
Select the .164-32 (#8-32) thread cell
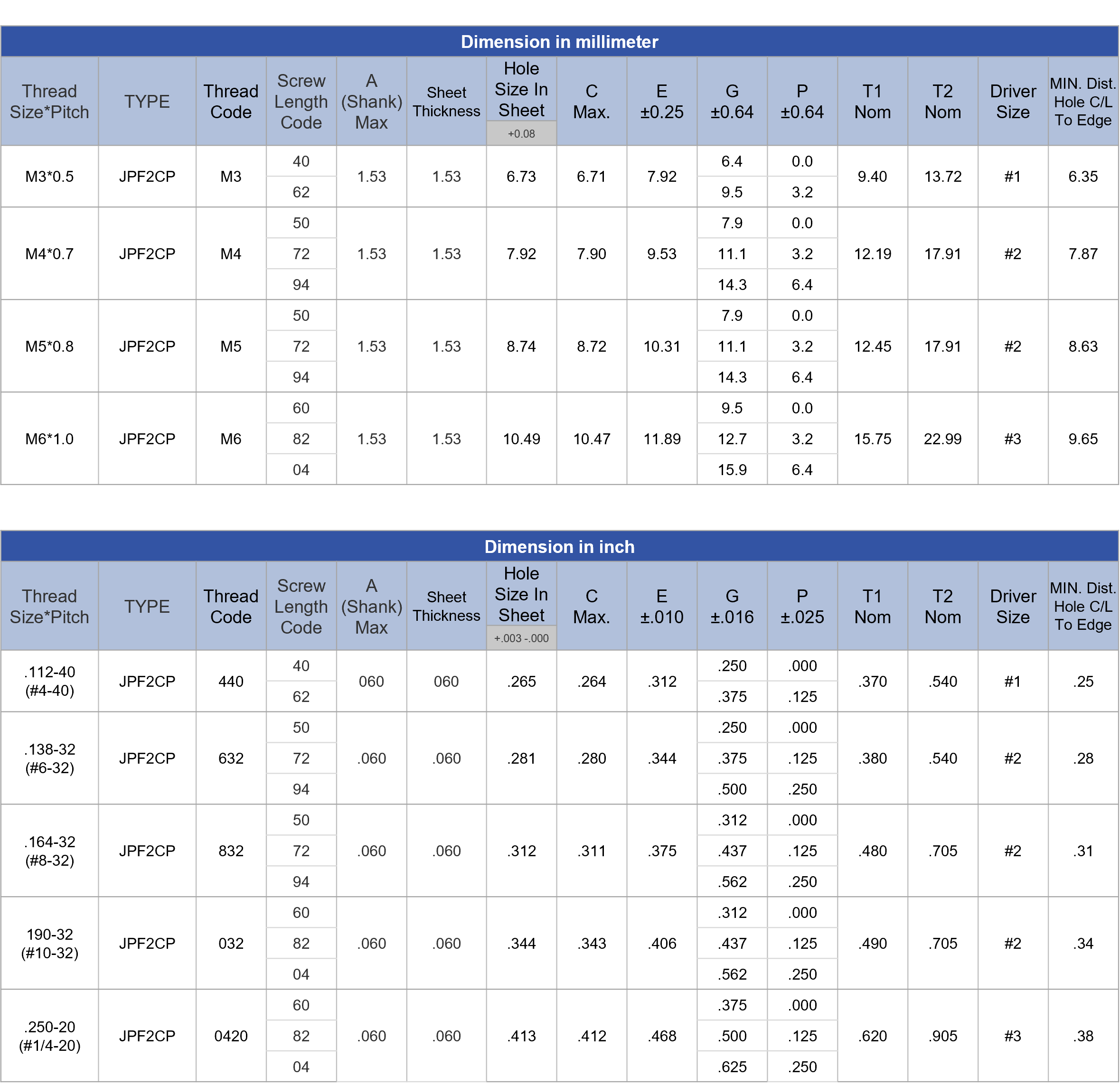click(x=50, y=851)
